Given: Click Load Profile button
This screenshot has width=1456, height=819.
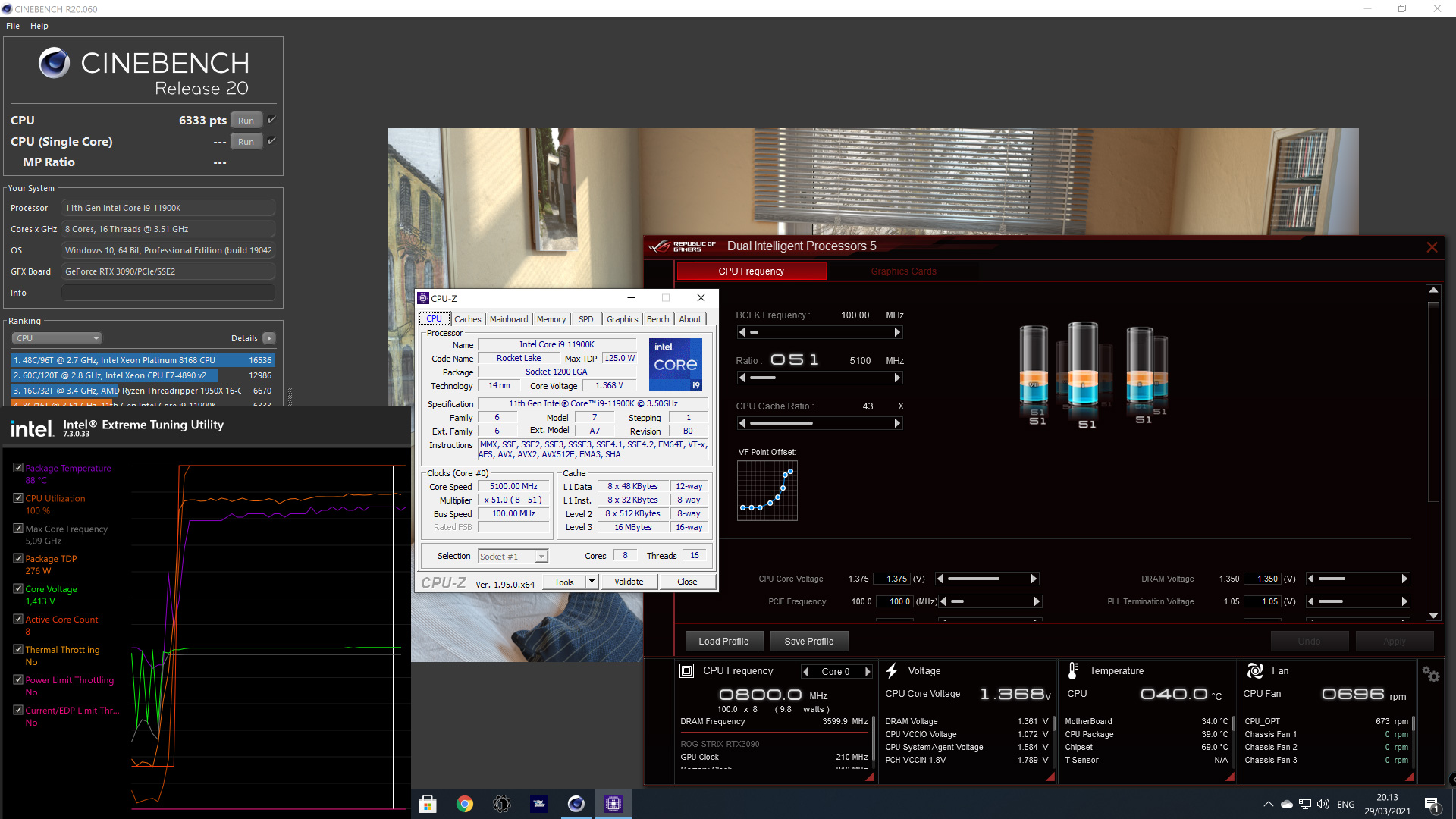Looking at the screenshot, I should (723, 642).
